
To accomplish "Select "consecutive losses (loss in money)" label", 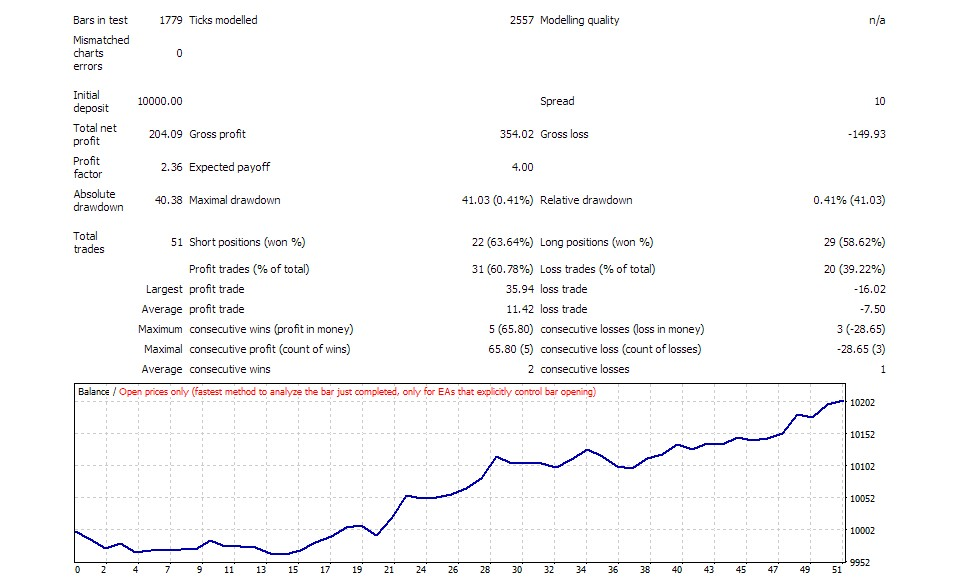I will click(622, 330).
